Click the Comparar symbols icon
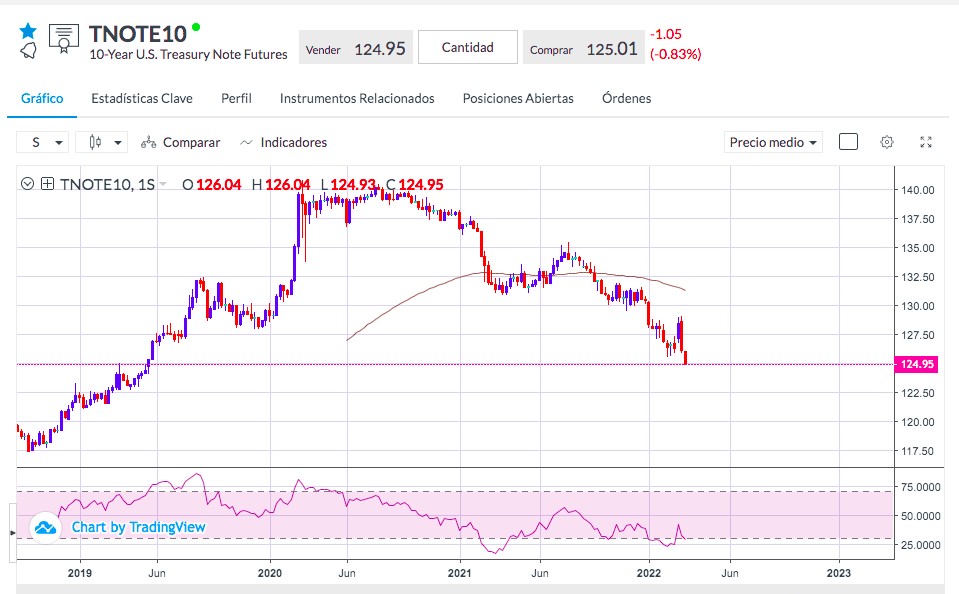This screenshot has width=959, height=594. (x=148, y=143)
